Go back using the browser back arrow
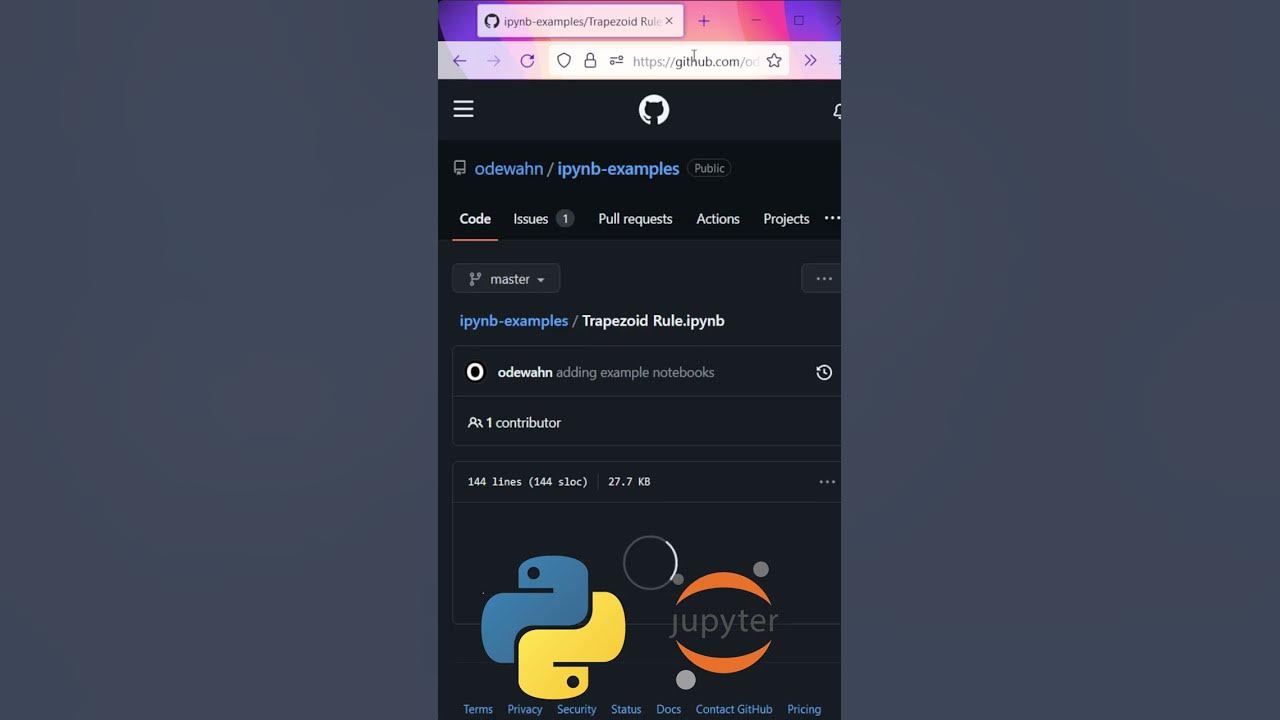Viewport: 1280px width, 720px height. (459, 61)
